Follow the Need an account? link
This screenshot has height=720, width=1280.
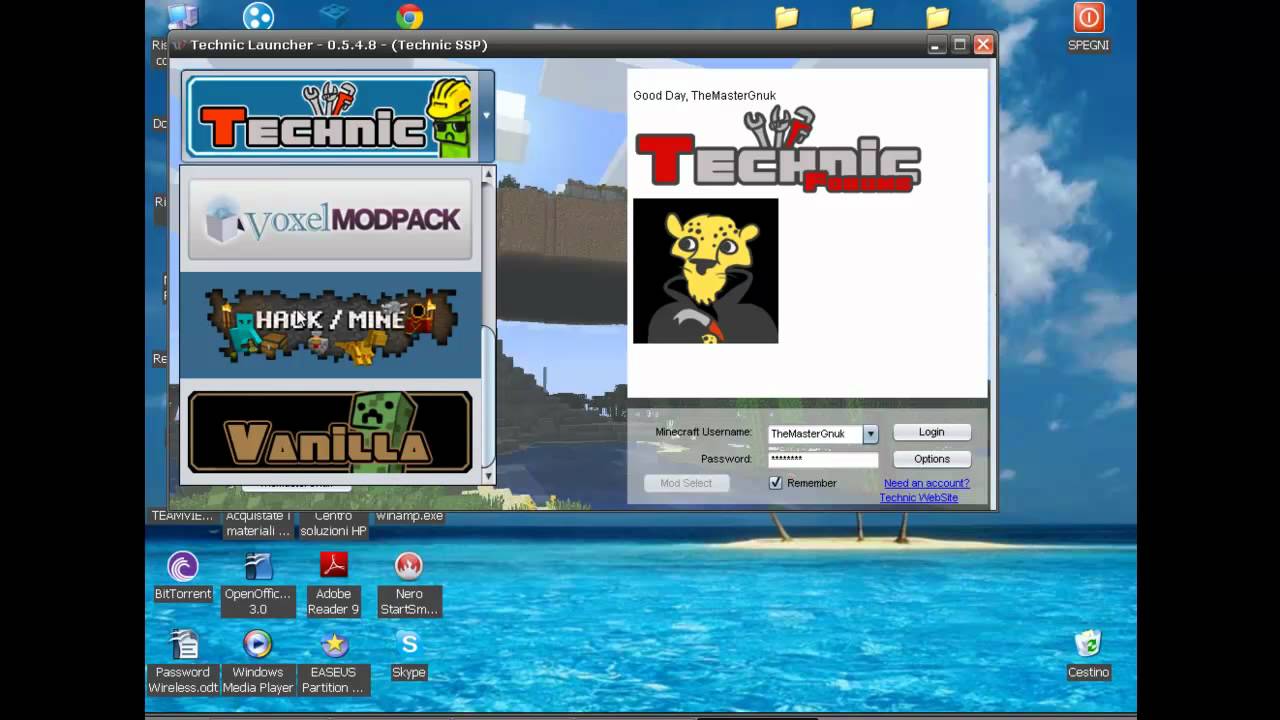(x=926, y=483)
